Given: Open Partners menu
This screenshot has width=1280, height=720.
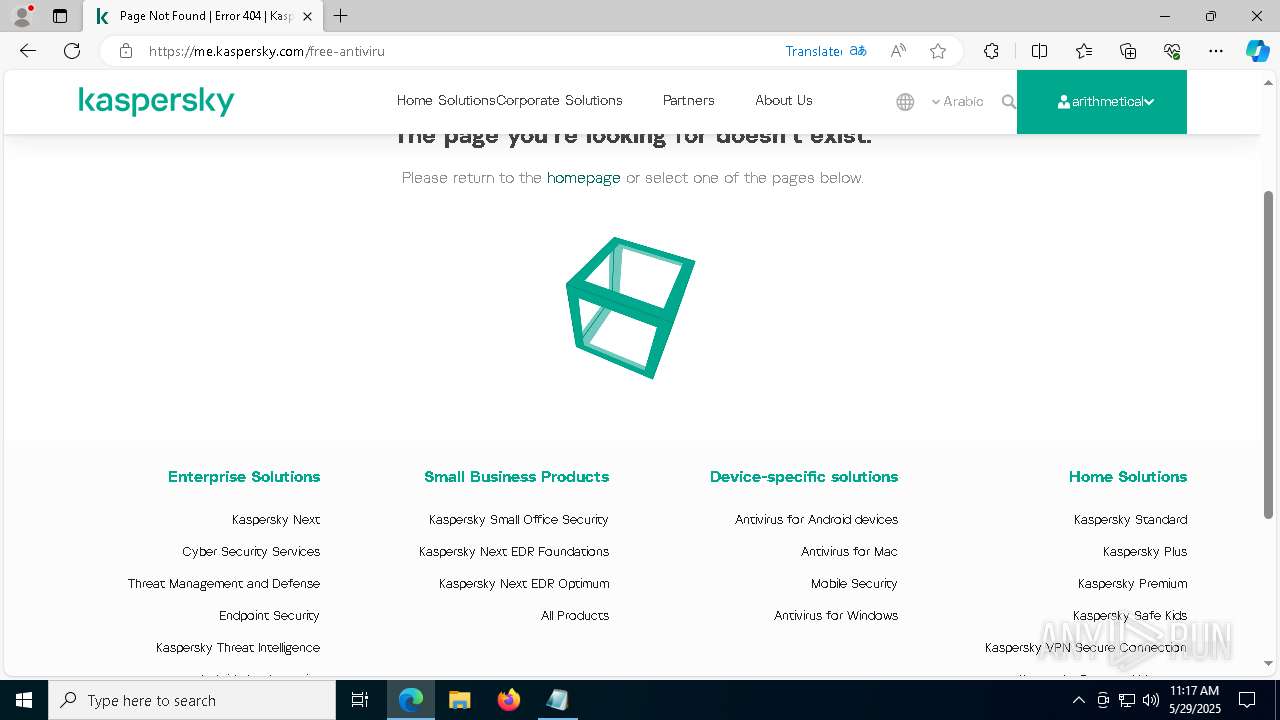Looking at the screenshot, I should [689, 100].
